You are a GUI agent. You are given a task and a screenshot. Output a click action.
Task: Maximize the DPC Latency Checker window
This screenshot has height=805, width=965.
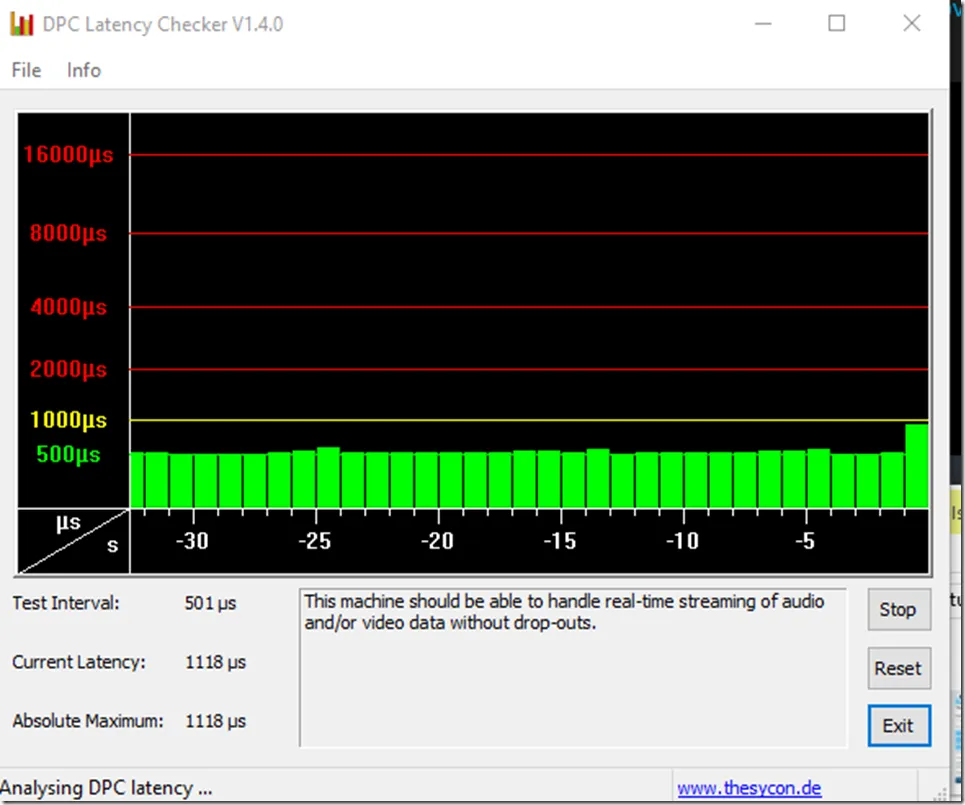tap(836, 24)
